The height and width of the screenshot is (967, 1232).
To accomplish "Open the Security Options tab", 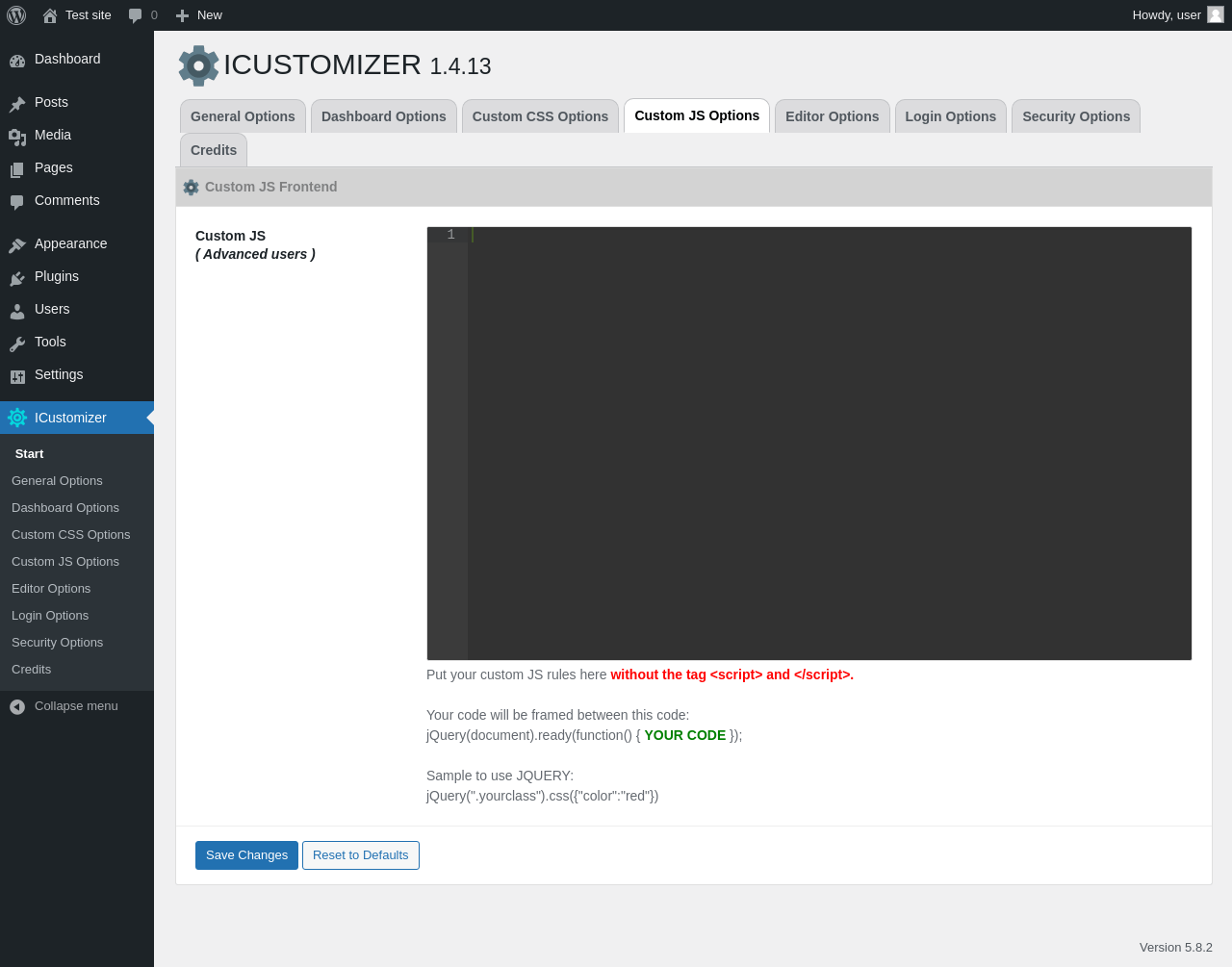I will pyautogui.click(x=1076, y=116).
